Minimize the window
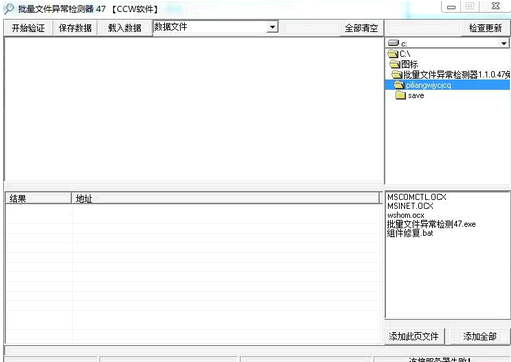The height and width of the screenshot is (362, 511). tap(452, 7)
